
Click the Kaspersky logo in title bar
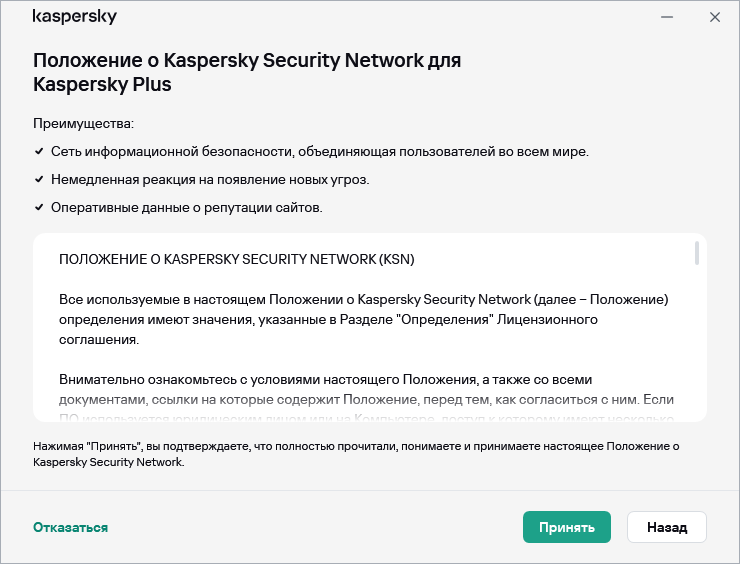tap(74, 18)
